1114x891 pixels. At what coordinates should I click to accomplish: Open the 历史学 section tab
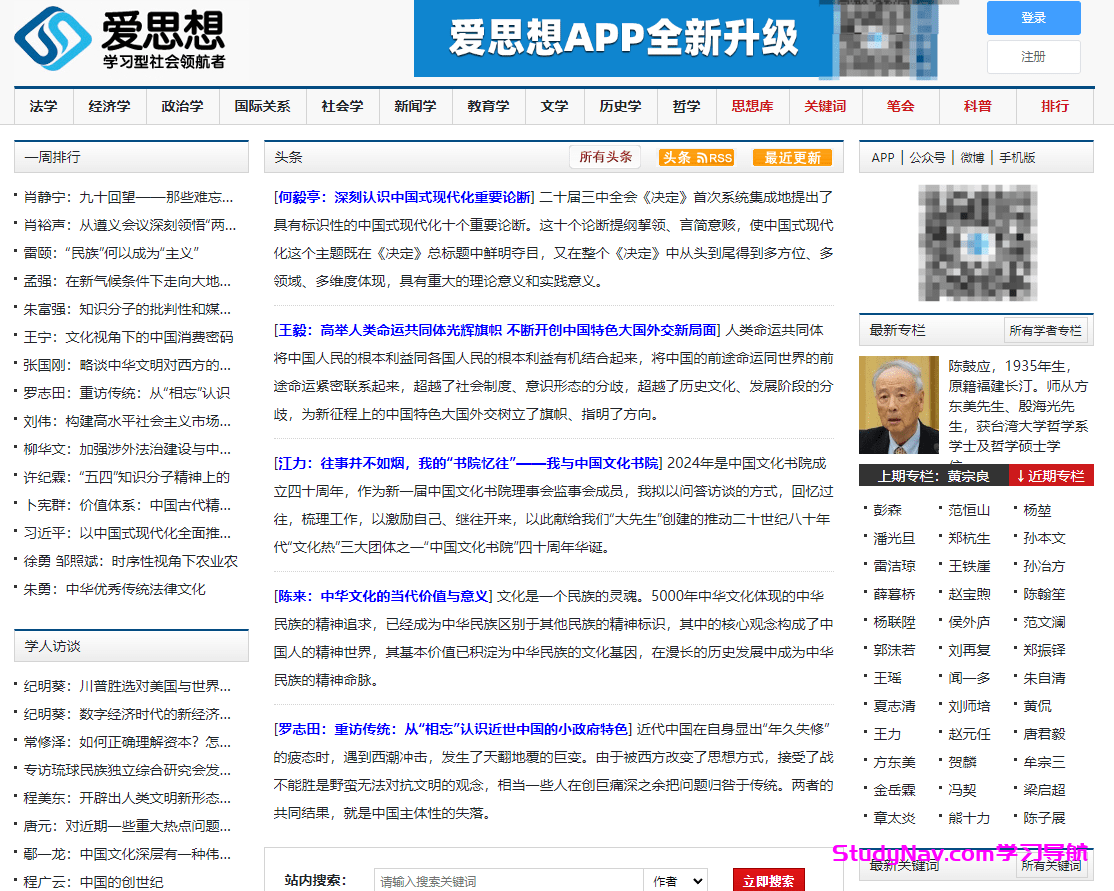pyautogui.click(x=620, y=106)
